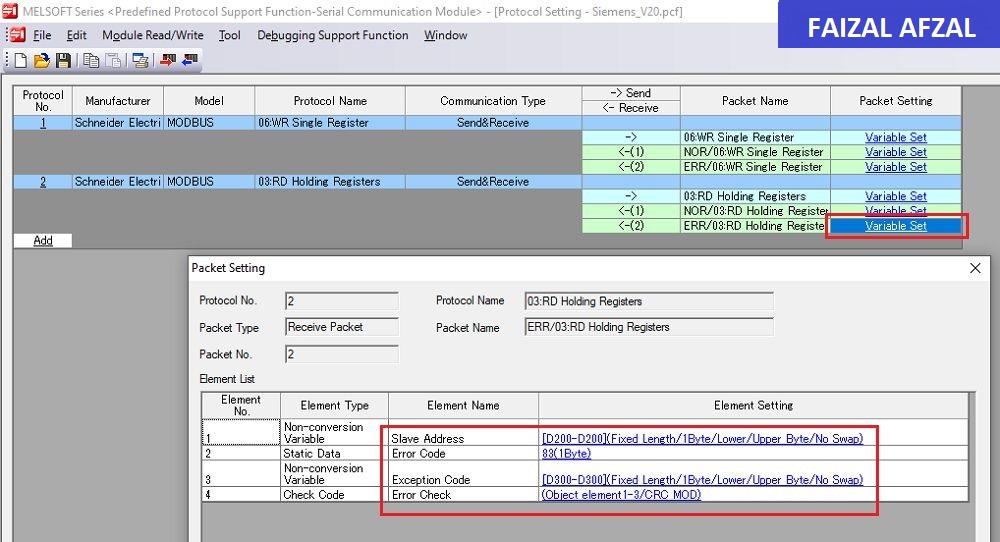Viewport: 1000px width, 542px height.
Task: Click the Open folder toolbar icon
Action: point(41,61)
